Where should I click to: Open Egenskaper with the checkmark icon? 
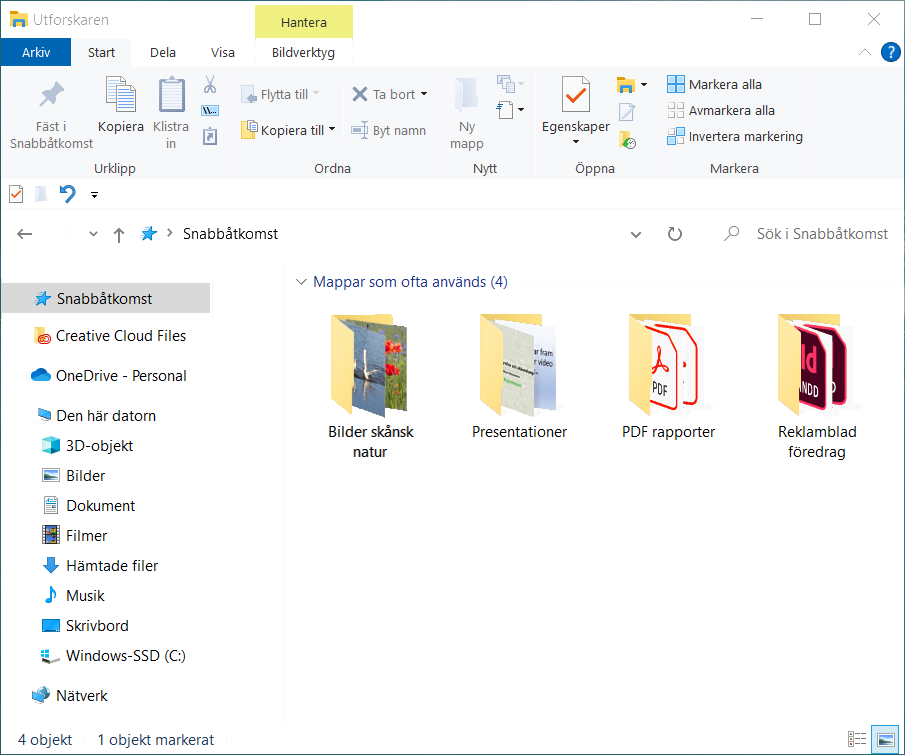coord(575,96)
